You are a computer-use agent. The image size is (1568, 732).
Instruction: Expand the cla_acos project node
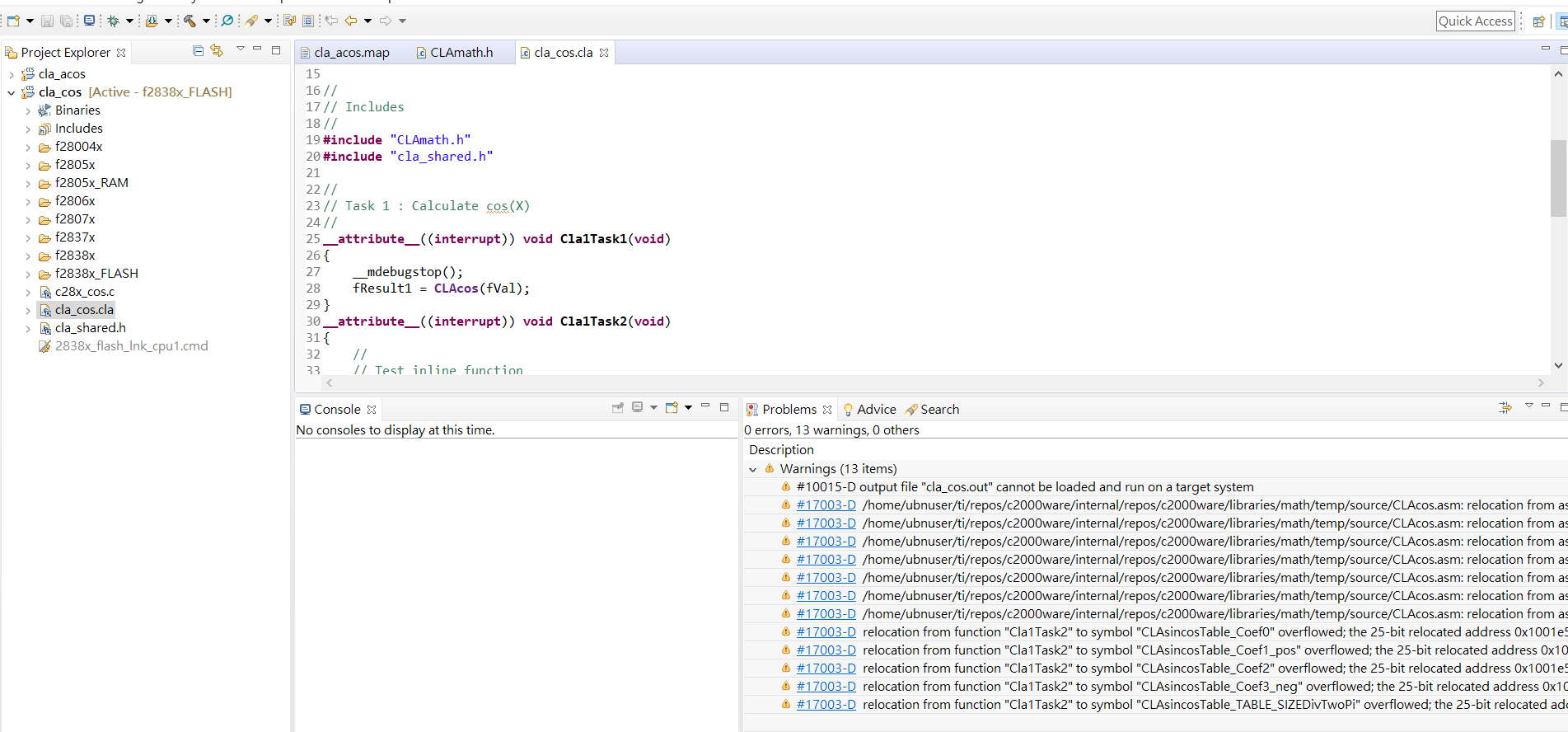(11, 74)
